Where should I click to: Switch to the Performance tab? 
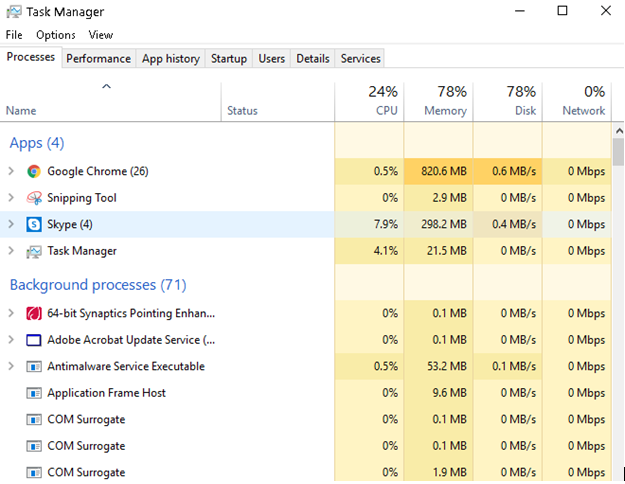click(98, 59)
